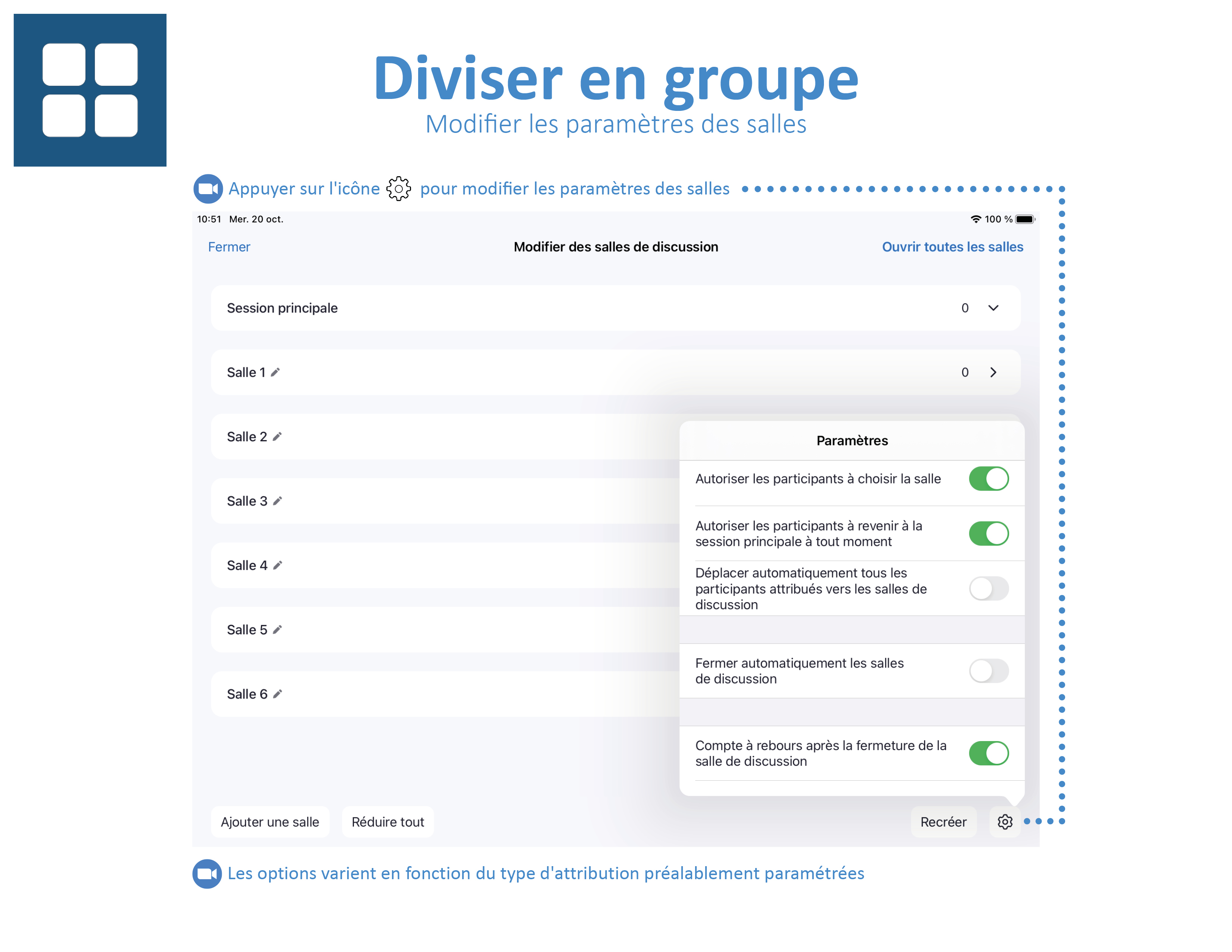Click the Fermer link
The image size is (1232, 952).
click(229, 247)
